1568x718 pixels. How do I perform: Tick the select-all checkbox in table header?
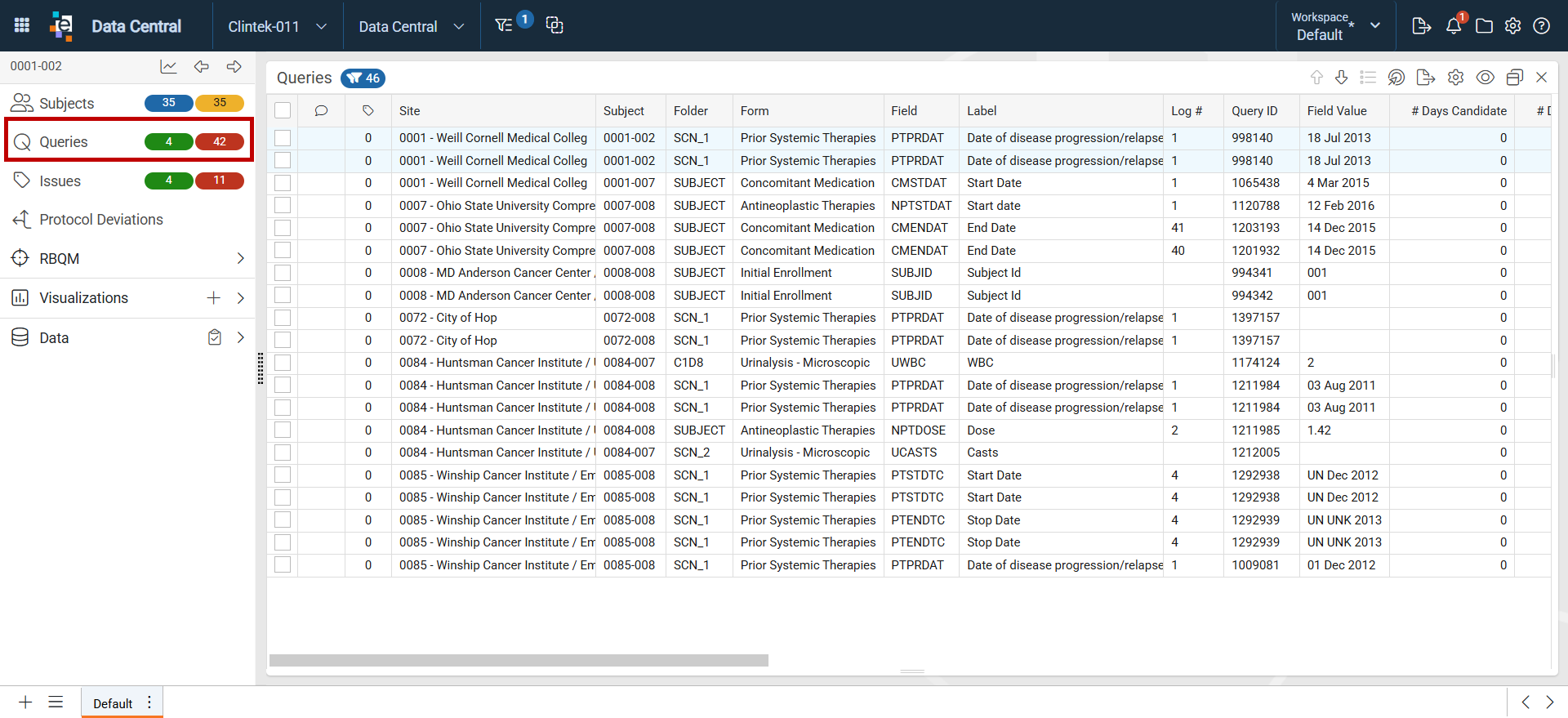(x=283, y=111)
